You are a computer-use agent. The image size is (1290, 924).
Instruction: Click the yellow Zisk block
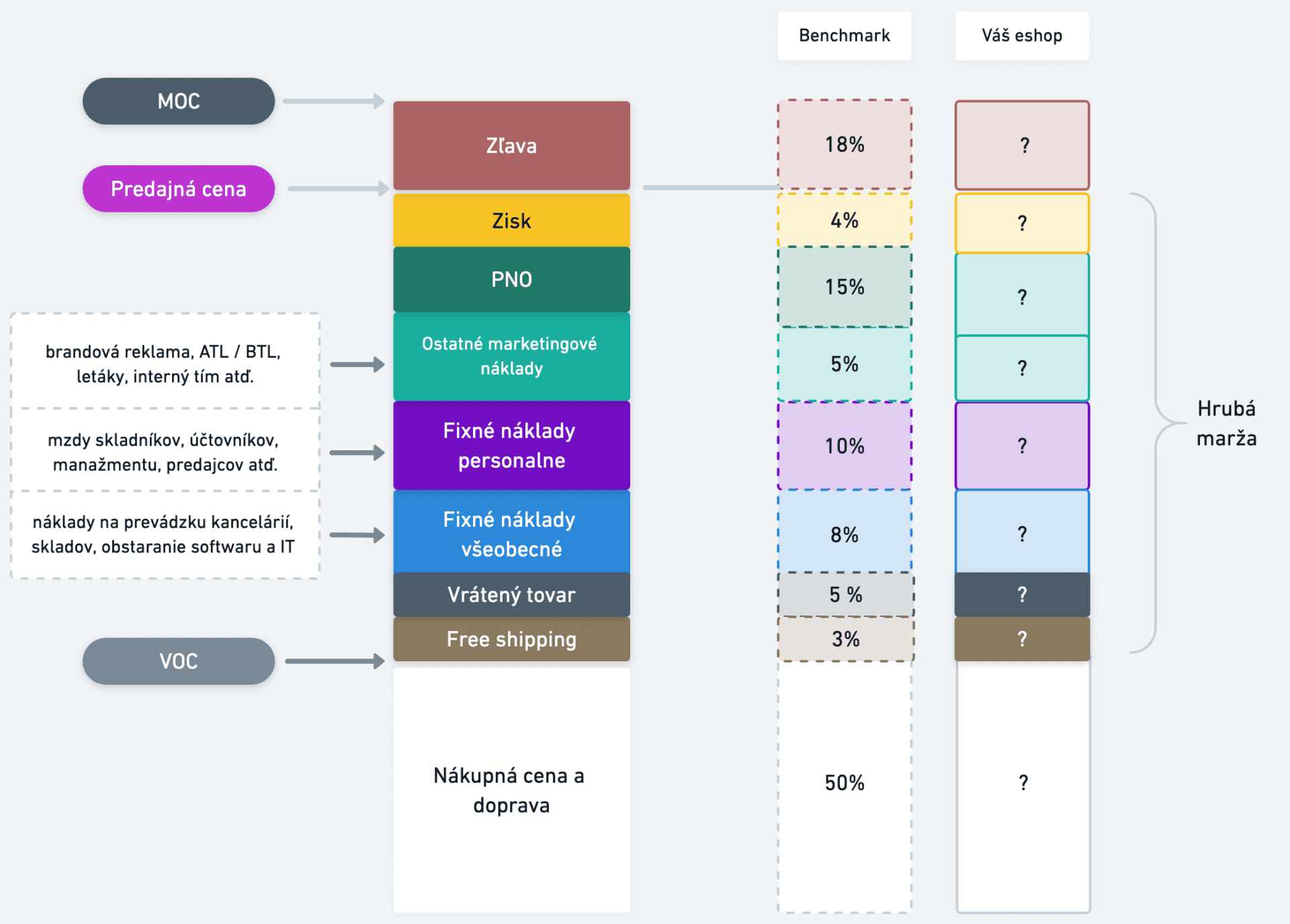pos(511,220)
